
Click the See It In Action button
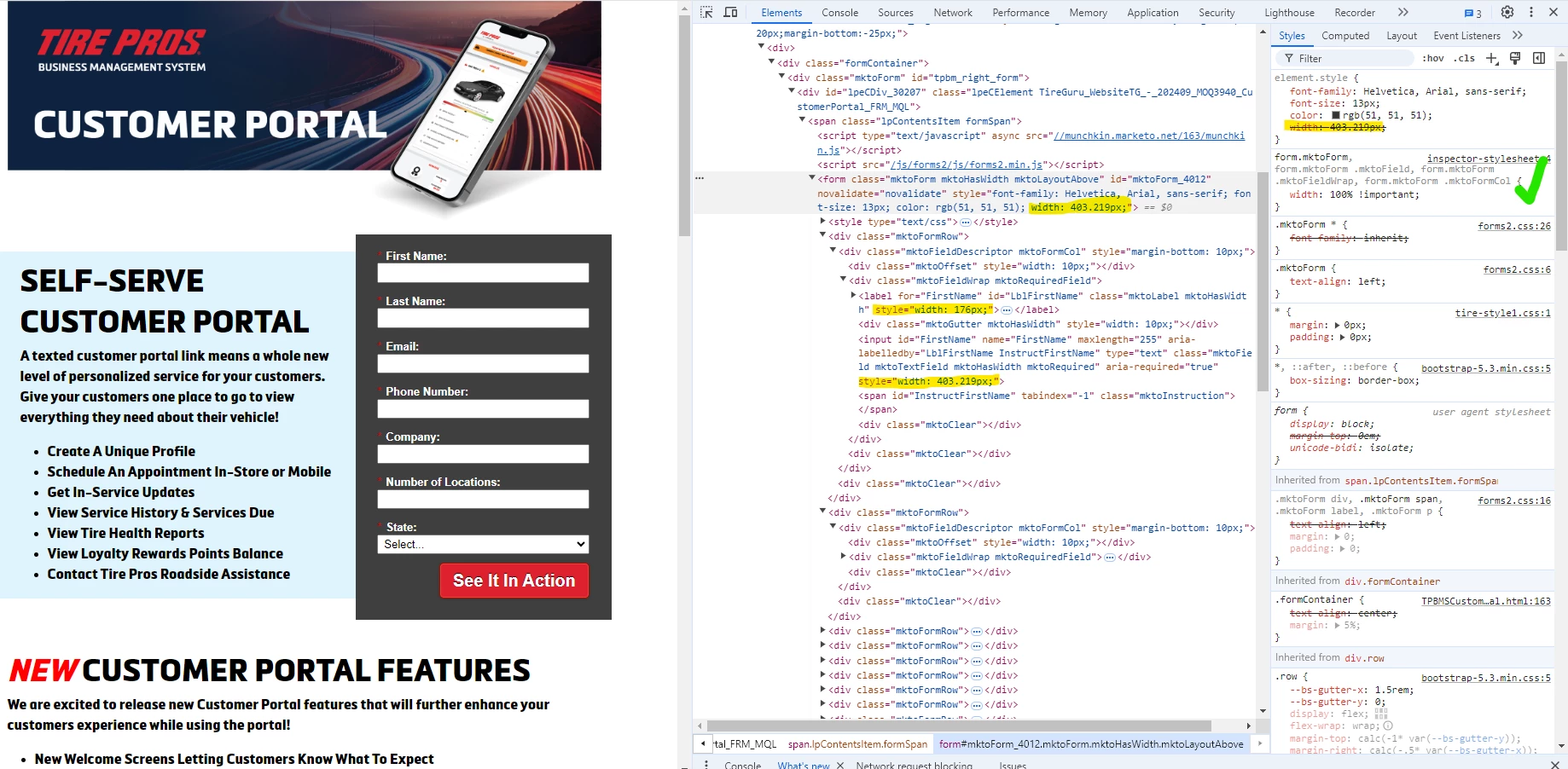point(514,581)
